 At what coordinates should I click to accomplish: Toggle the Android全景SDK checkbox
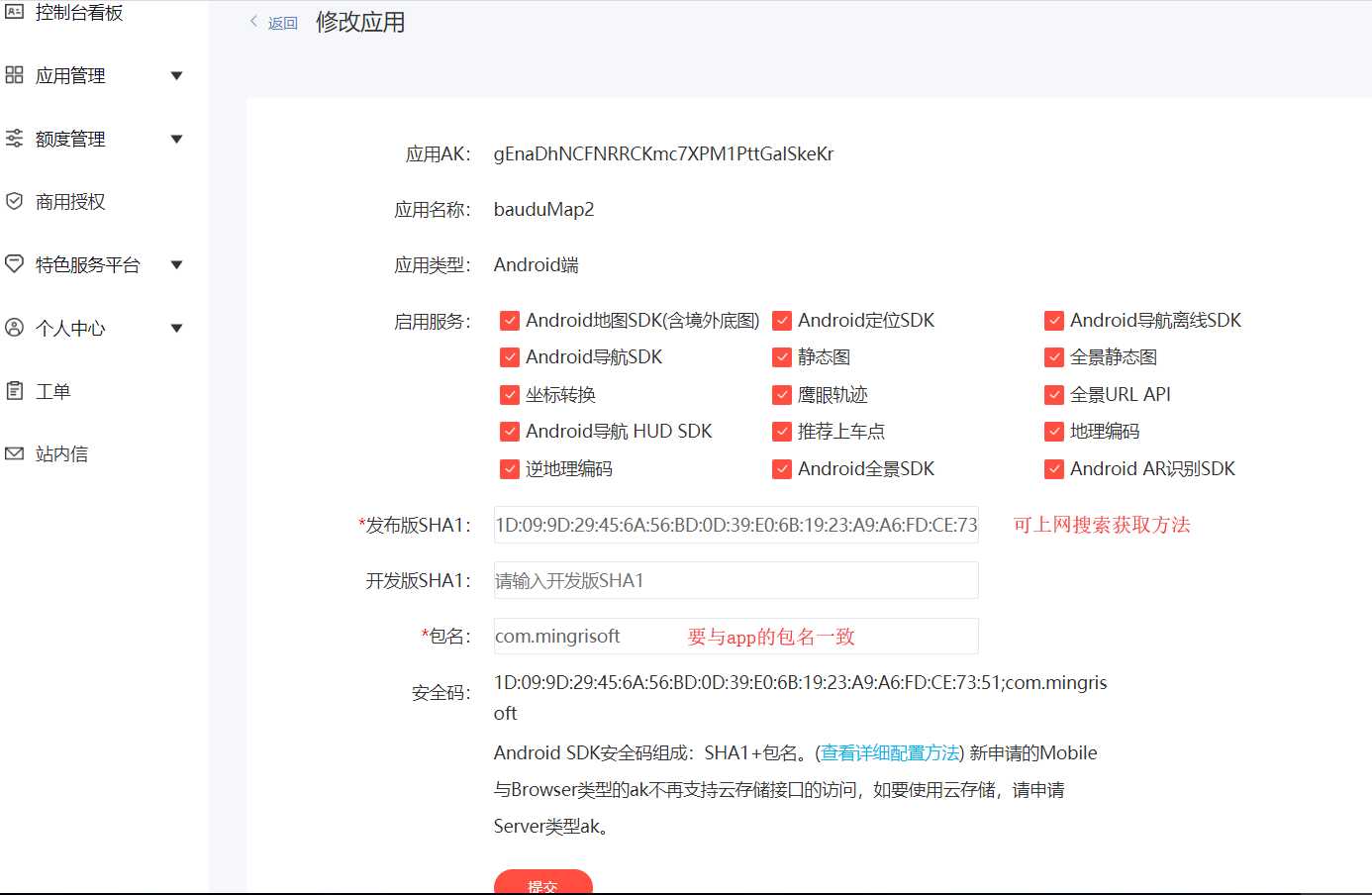pyautogui.click(x=782, y=469)
